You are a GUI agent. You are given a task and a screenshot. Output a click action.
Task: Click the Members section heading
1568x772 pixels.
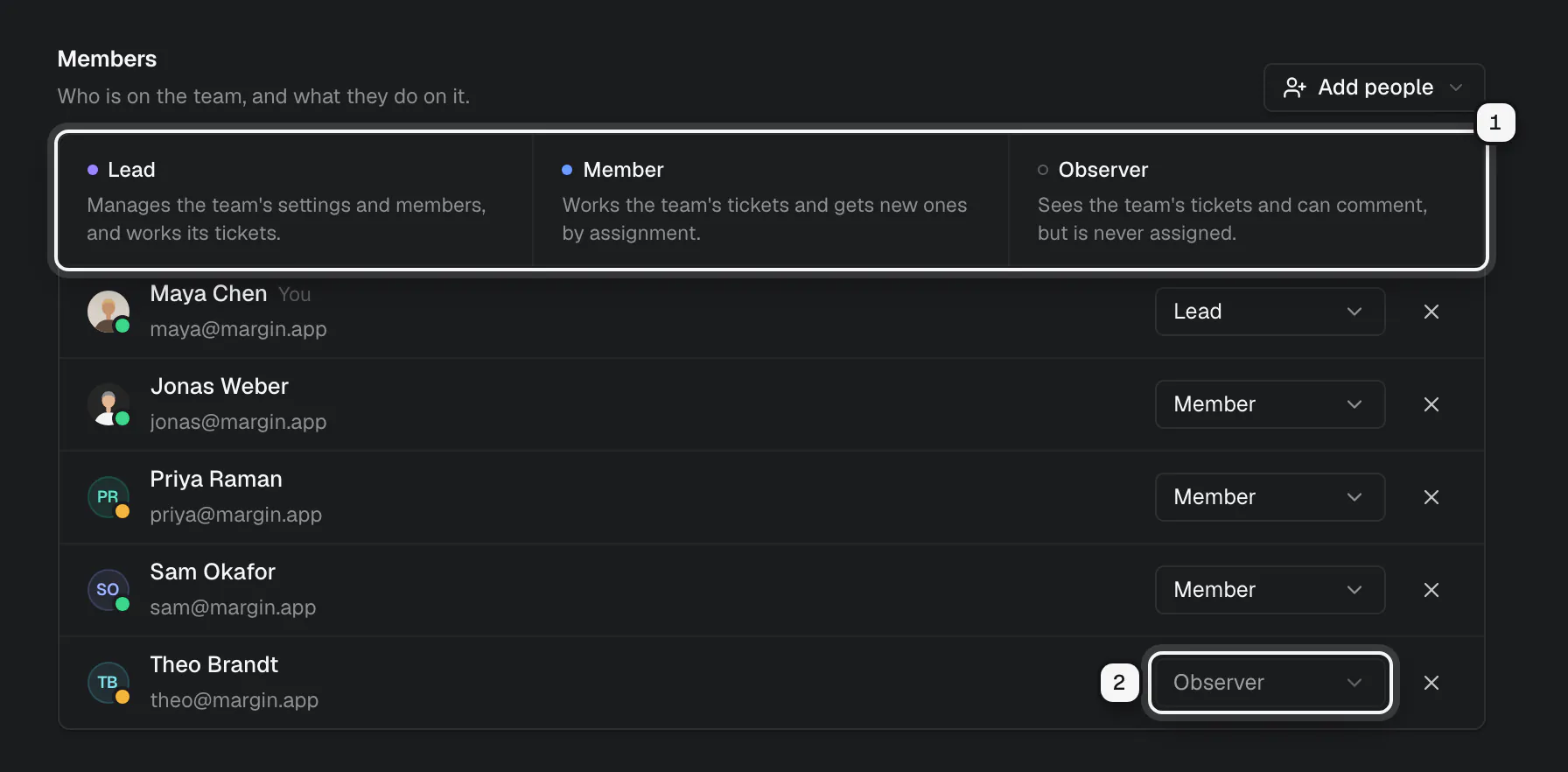click(x=107, y=59)
